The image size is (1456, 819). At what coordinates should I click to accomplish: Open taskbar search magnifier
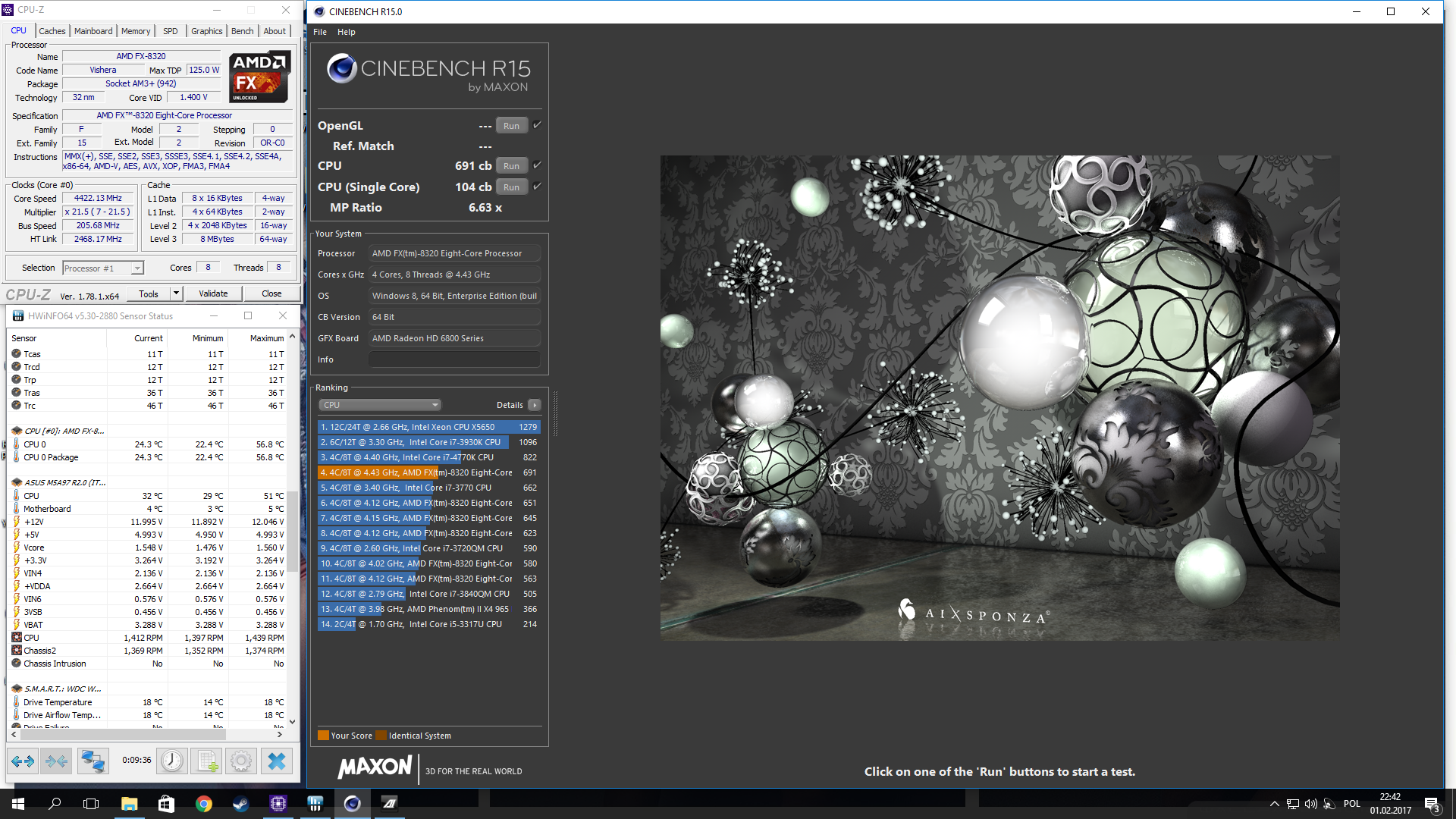55,804
